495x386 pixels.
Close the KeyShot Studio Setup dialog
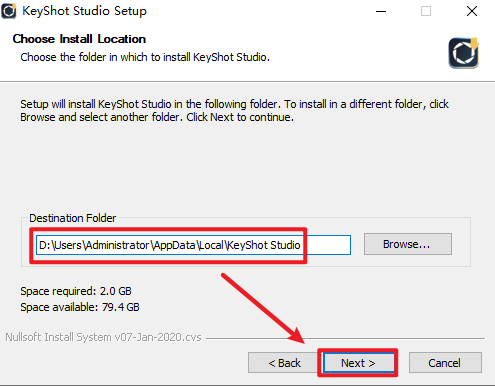pyautogui.click(x=472, y=11)
